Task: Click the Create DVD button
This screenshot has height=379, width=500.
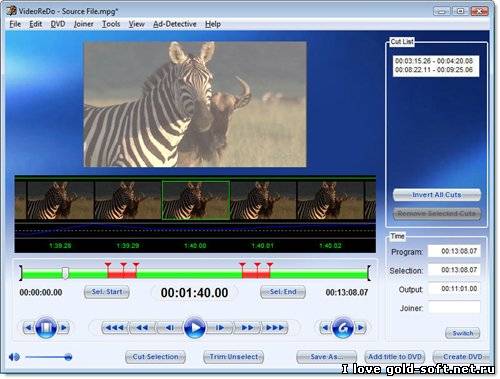Action: coord(462,357)
